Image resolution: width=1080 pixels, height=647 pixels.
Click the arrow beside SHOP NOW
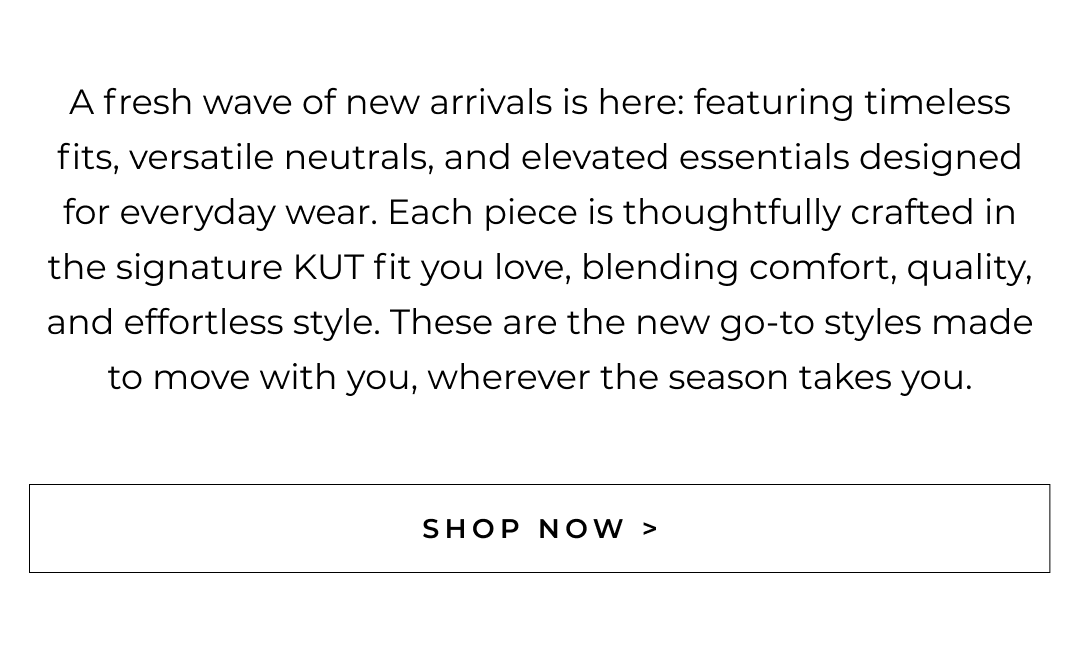[651, 528]
